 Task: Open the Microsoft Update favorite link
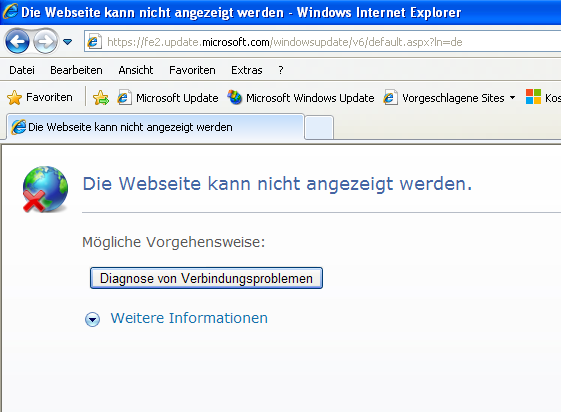tap(168, 98)
